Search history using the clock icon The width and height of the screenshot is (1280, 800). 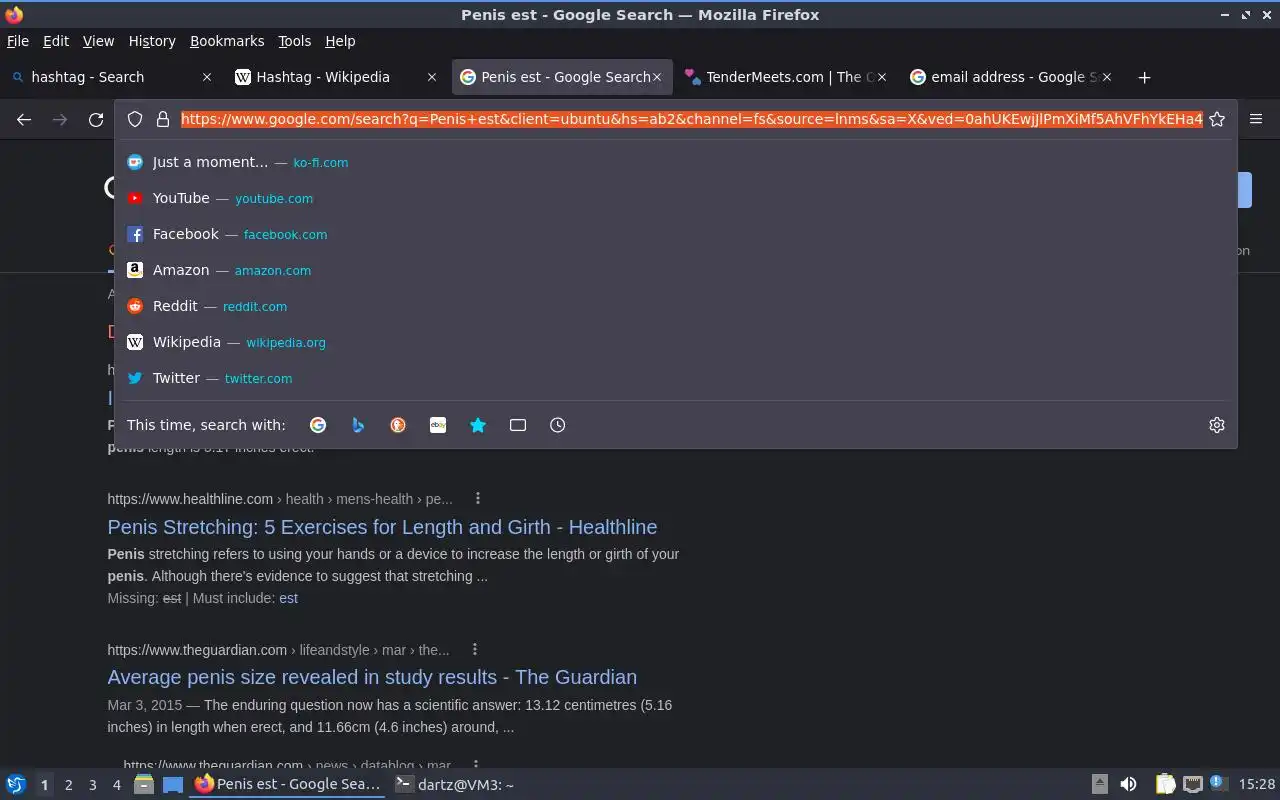[558, 425]
